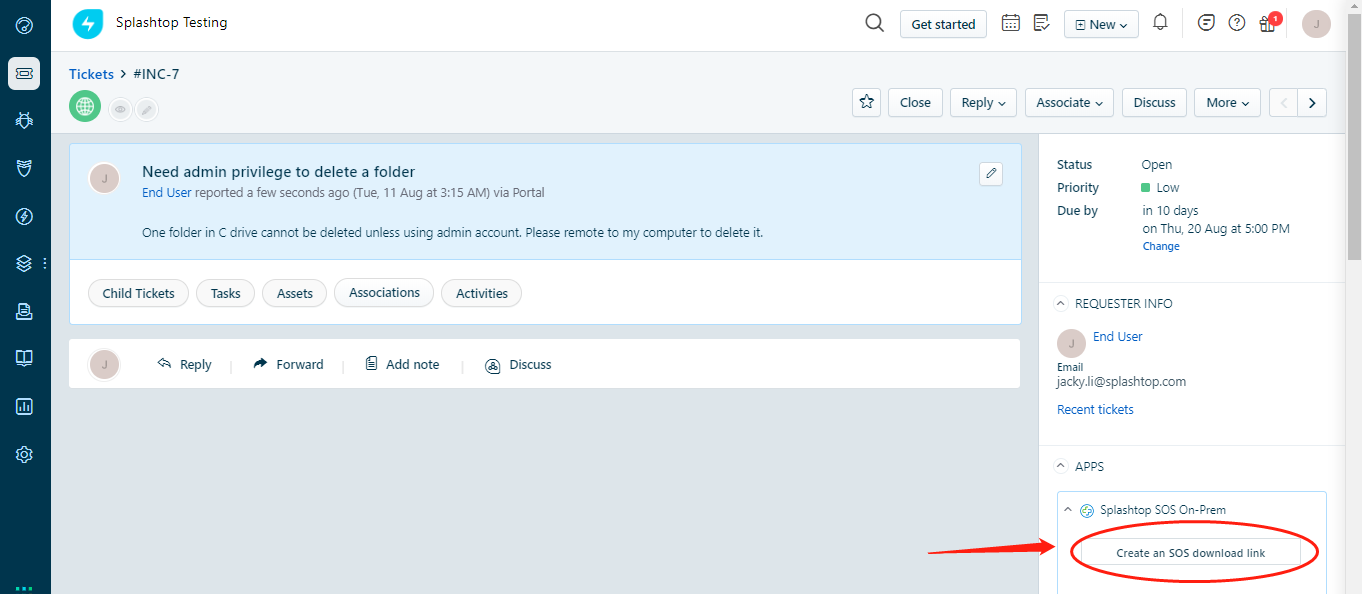Click Add note below the ticket
Screen dimensions: 1362x594
pyautogui.click(x=402, y=364)
